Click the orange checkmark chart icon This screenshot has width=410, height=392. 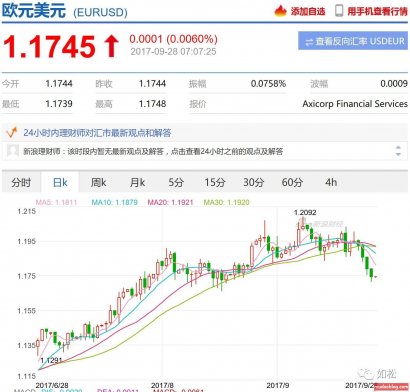(12, 133)
